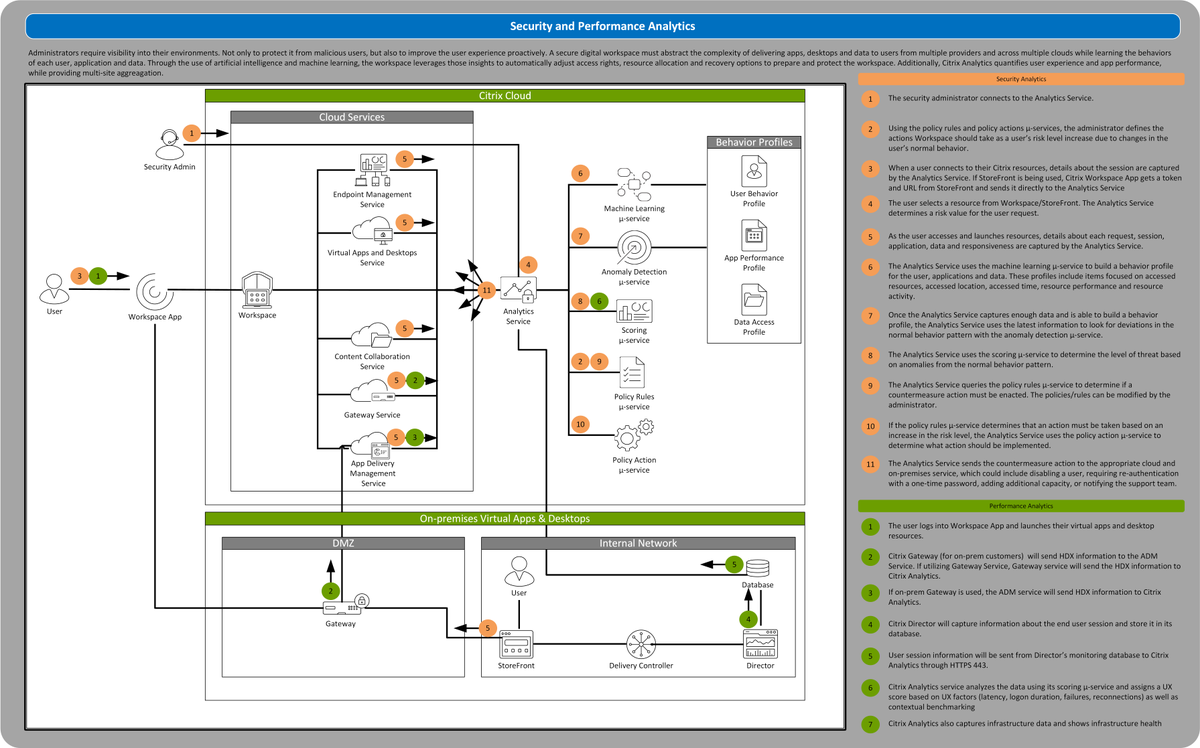Select the User icon inside Internal Network
1200x748 pixels.
click(x=517, y=571)
